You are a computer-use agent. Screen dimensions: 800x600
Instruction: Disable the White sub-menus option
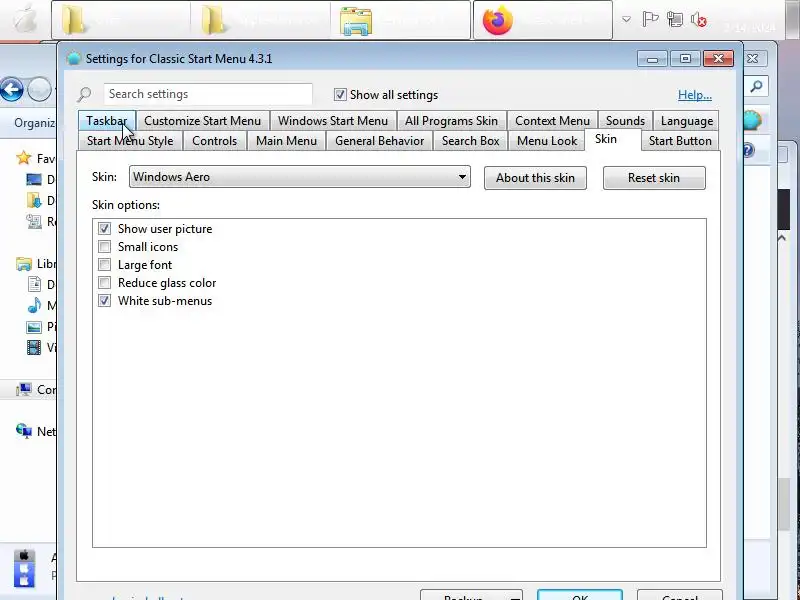[105, 301]
